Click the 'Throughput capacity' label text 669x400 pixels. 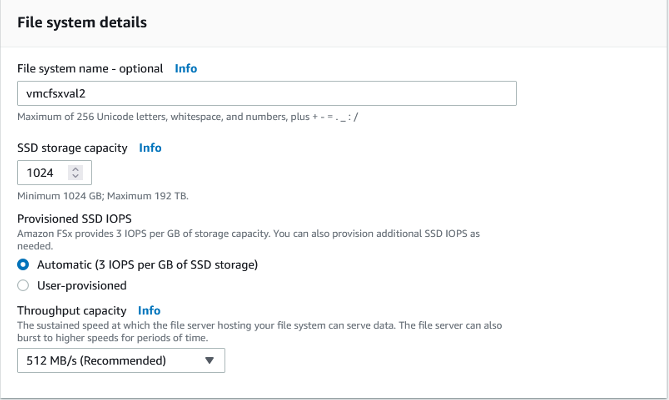click(x=72, y=311)
